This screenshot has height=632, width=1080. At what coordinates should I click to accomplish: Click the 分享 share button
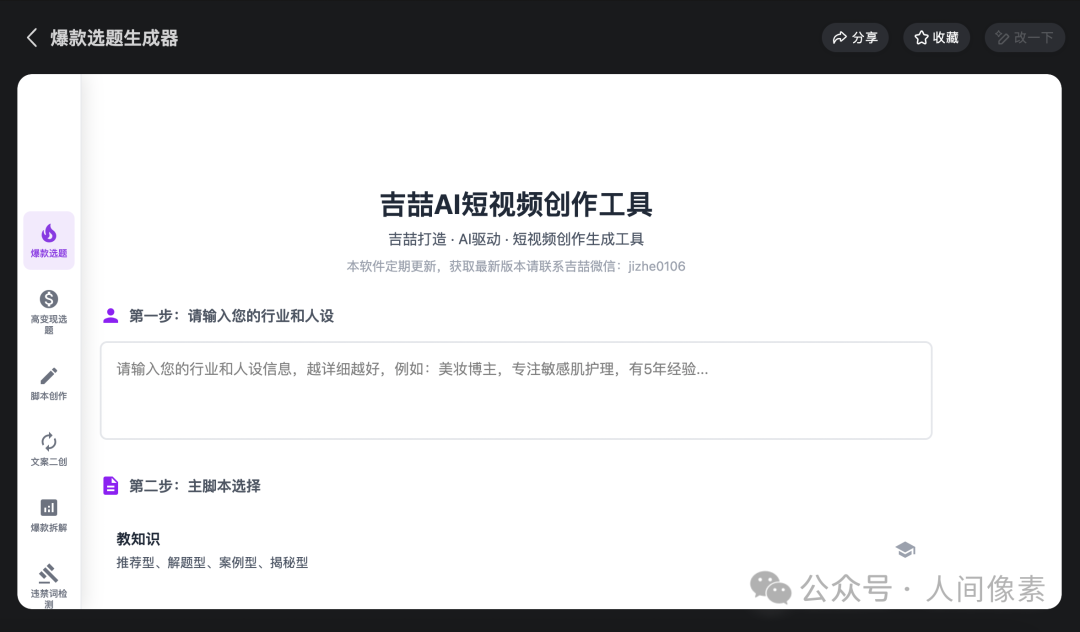coord(855,38)
